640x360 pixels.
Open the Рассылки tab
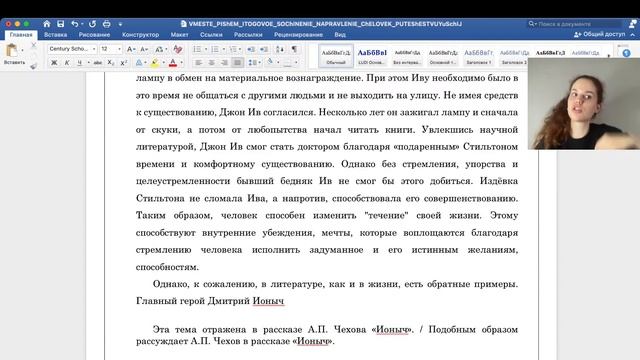pos(248,35)
